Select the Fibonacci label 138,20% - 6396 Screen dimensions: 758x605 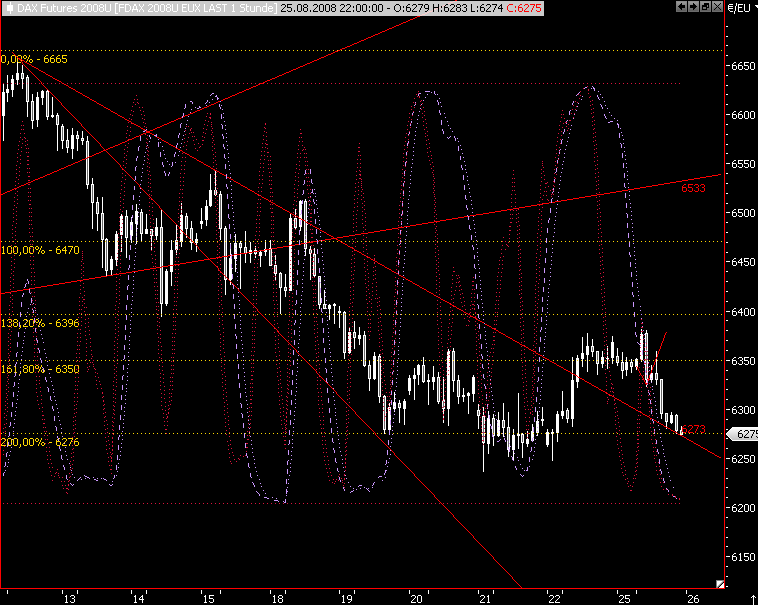coord(40,323)
